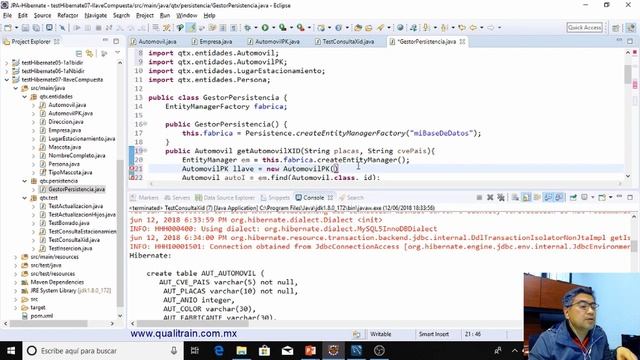The width and height of the screenshot is (640, 360).
Task: Click Remove Launch in the Console toolbar
Action: click(490, 198)
